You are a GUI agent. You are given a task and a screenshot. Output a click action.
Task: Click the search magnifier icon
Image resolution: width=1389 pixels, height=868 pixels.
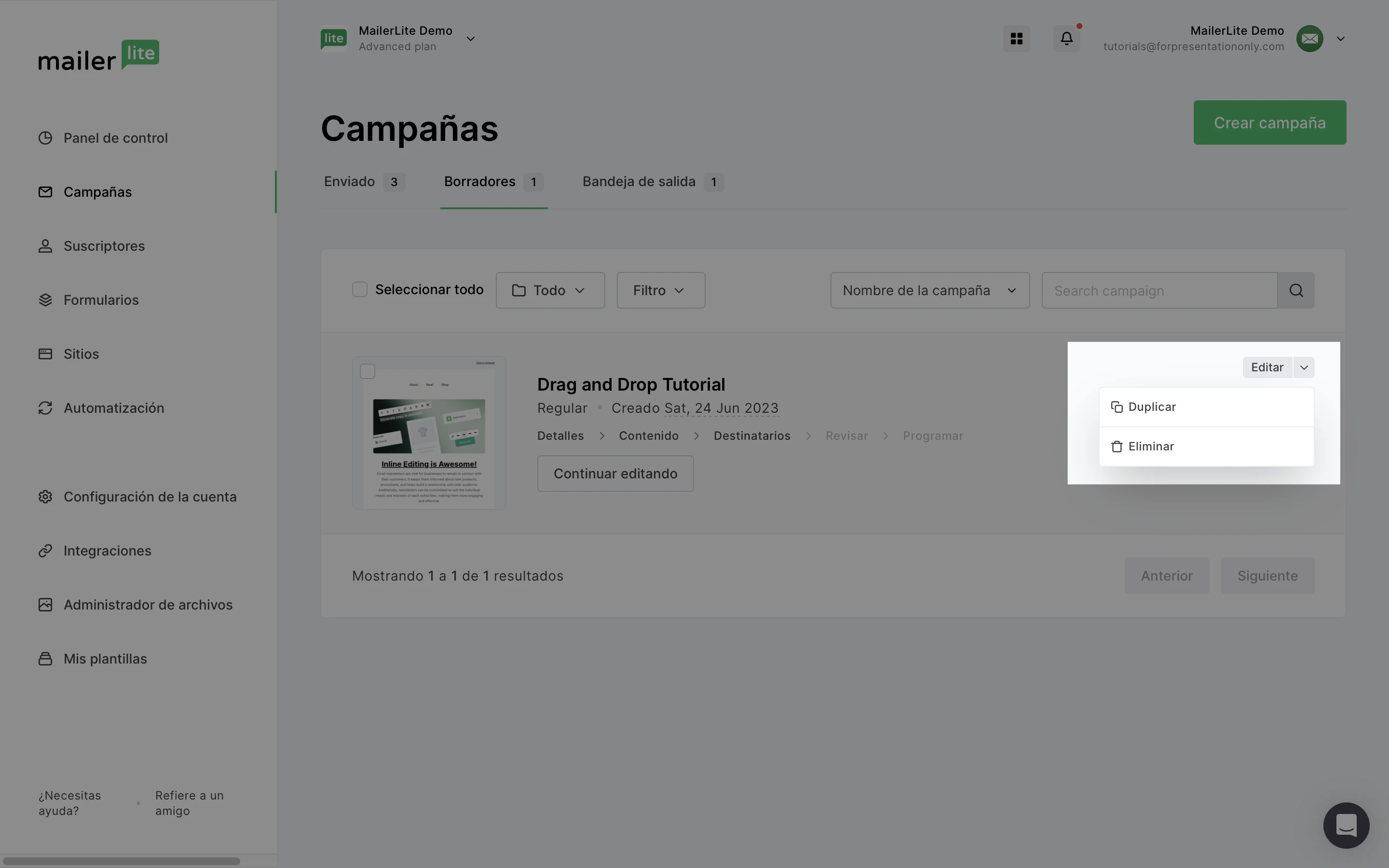tap(1295, 290)
